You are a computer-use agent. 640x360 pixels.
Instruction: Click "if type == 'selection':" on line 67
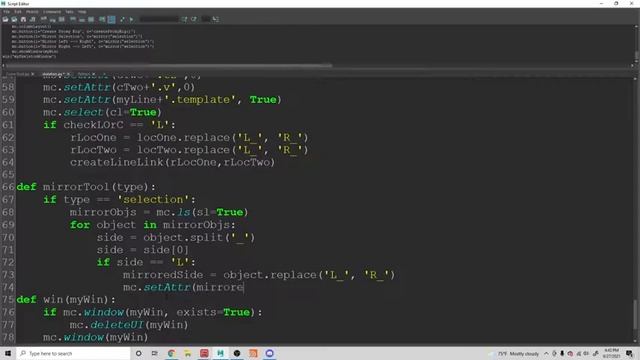pos(120,200)
